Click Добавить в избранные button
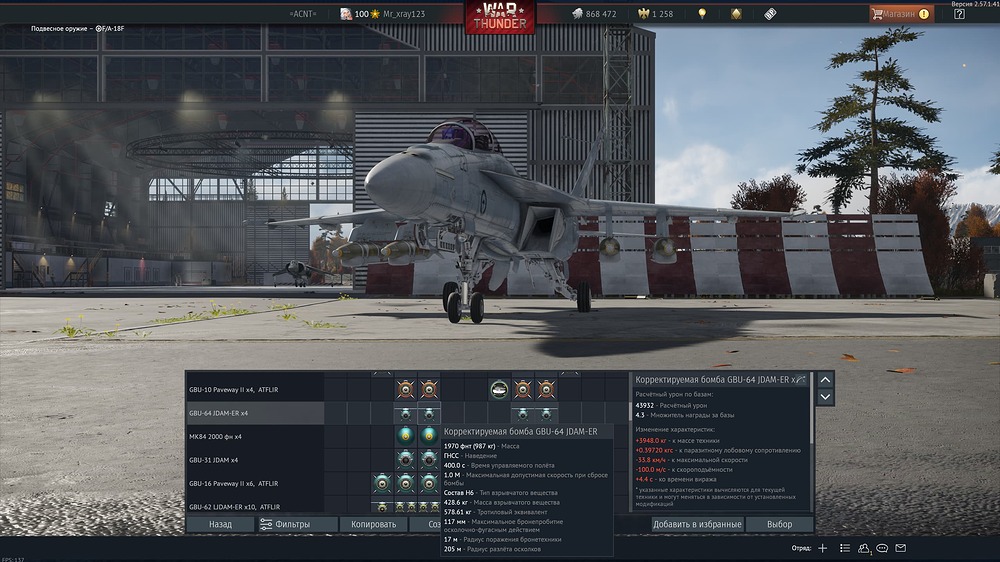 click(x=697, y=524)
